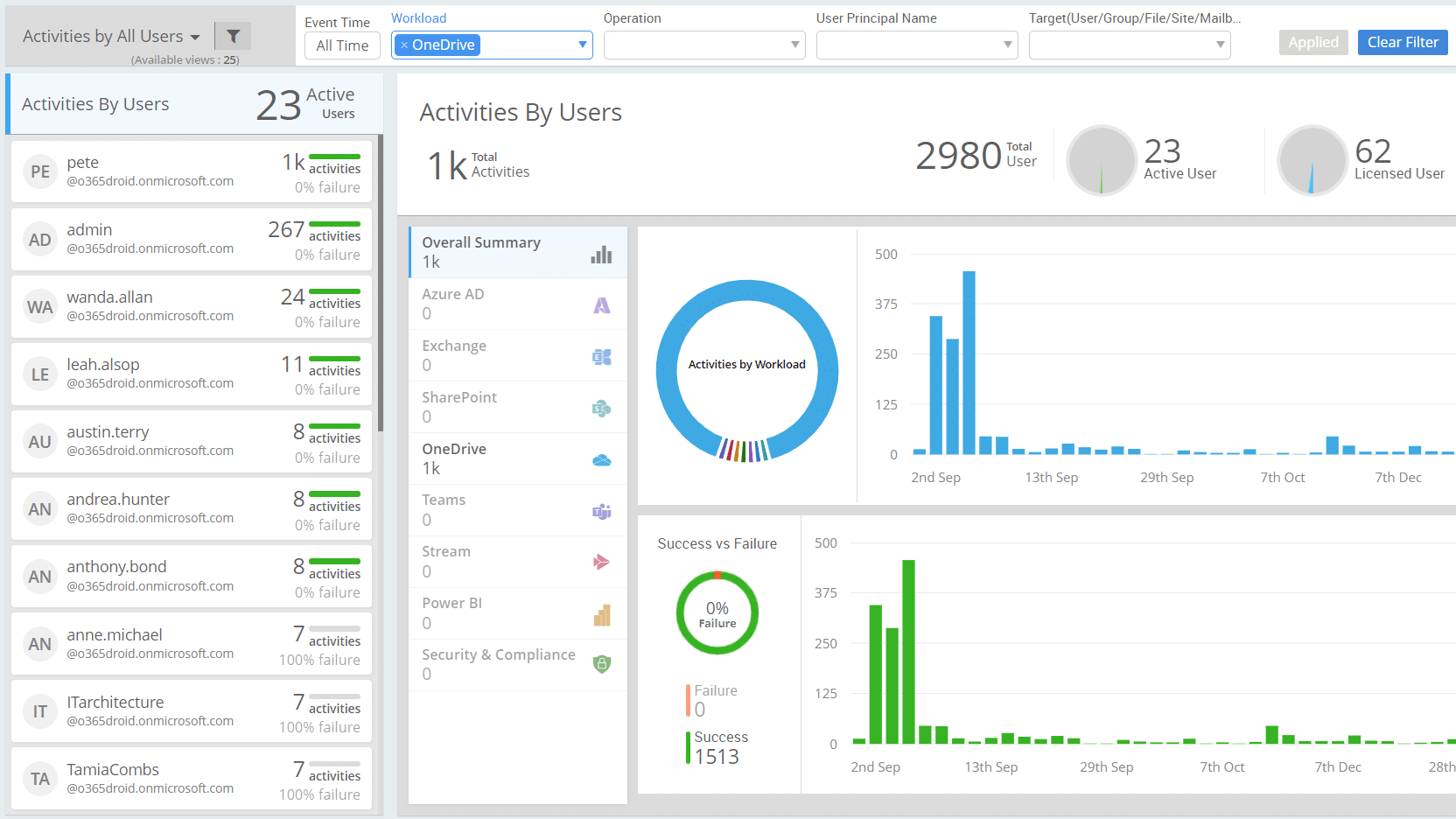Click the filter funnel icon
Image resolution: width=1456 pixels, height=819 pixels.
point(233,36)
